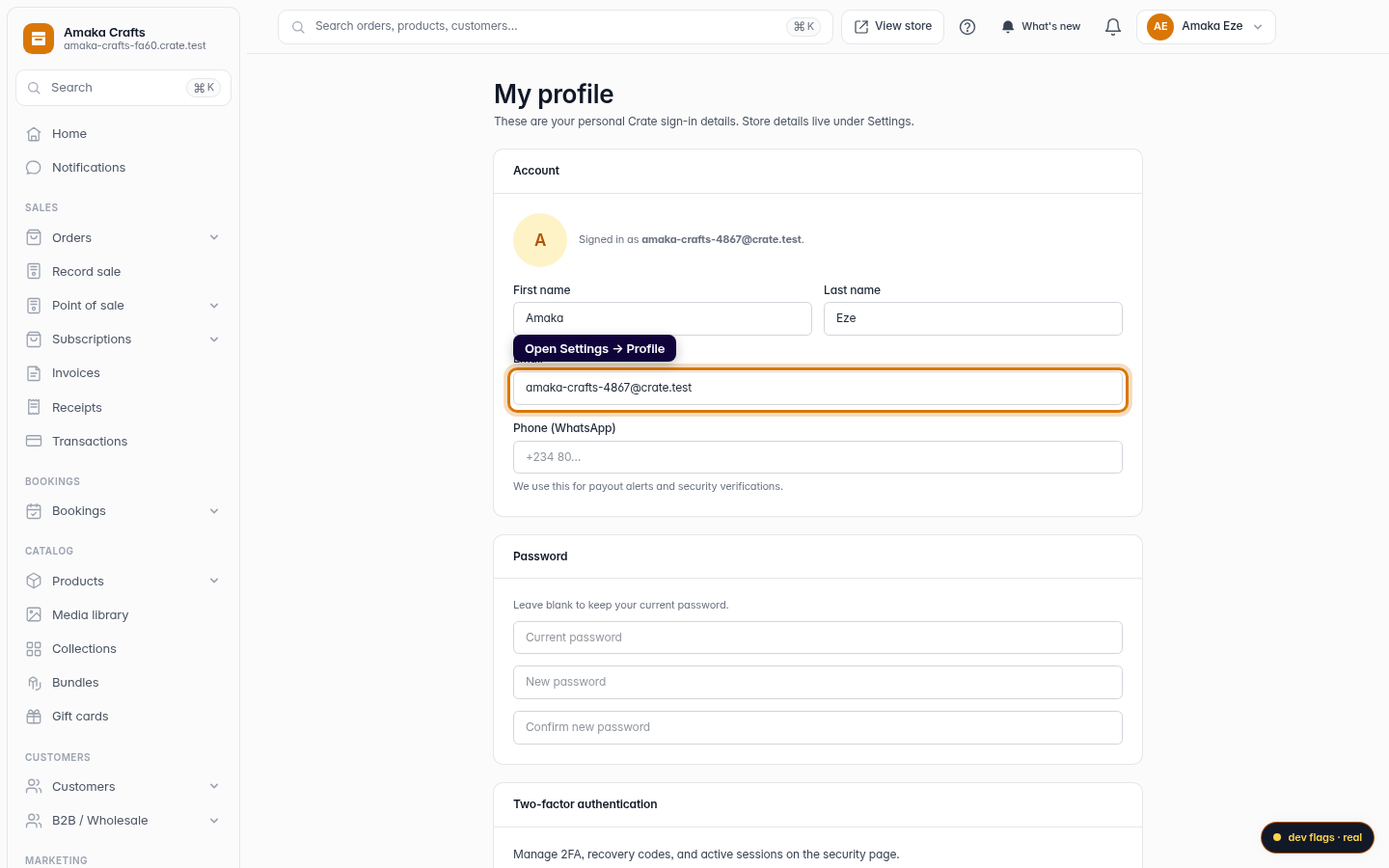Click the Record sale icon
Viewport: 1389px width, 868px height.
(x=34, y=272)
